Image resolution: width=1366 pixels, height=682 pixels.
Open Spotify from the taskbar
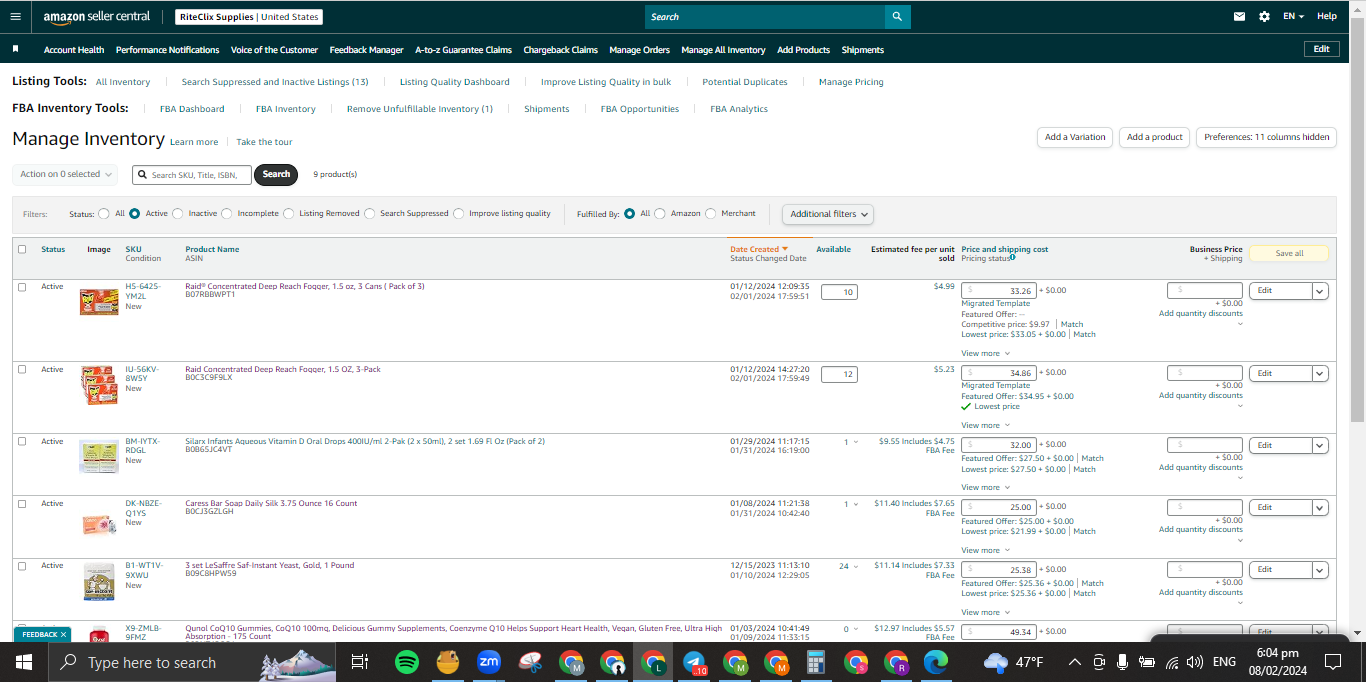tap(406, 662)
